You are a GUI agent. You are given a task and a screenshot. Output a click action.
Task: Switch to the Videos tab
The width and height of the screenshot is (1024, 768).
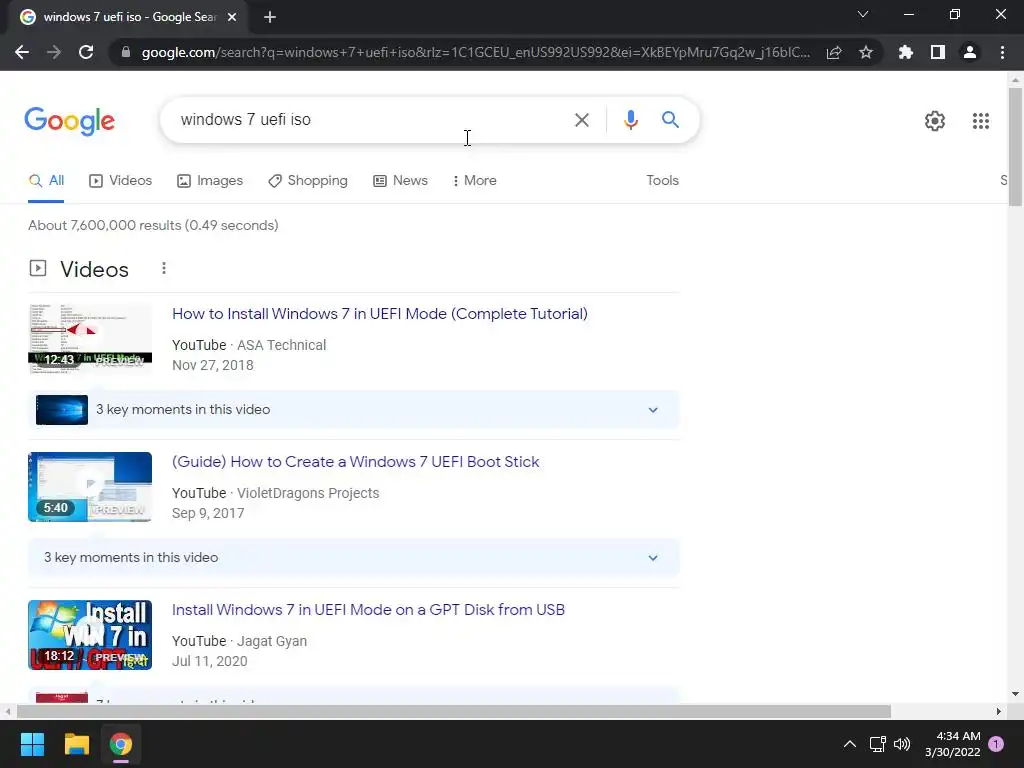[120, 181]
